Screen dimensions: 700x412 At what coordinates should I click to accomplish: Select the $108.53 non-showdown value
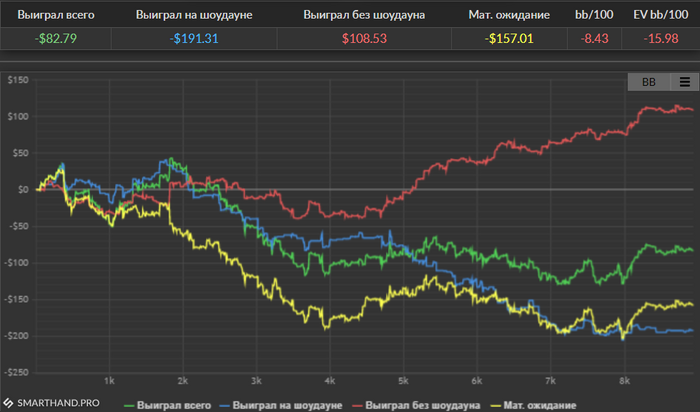[364, 38]
